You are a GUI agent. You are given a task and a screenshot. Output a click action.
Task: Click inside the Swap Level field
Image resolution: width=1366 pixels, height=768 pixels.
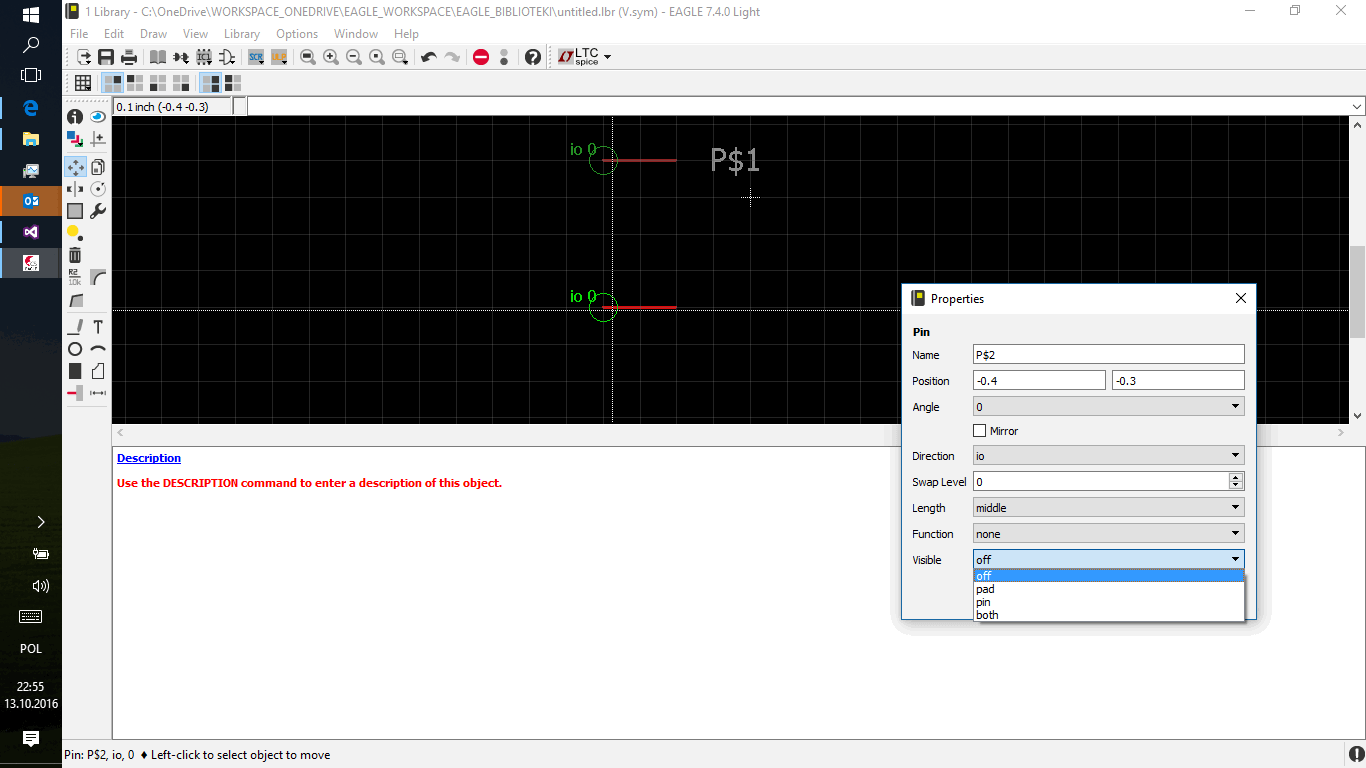click(x=1101, y=482)
